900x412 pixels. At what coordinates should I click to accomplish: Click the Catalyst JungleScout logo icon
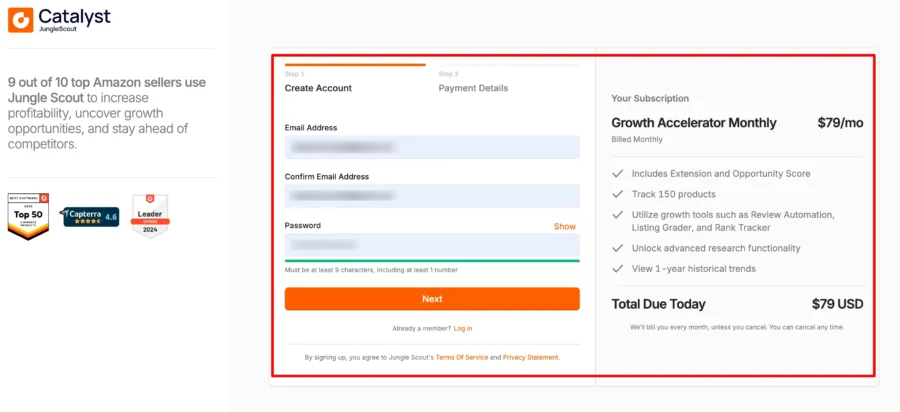pos(20,20)
